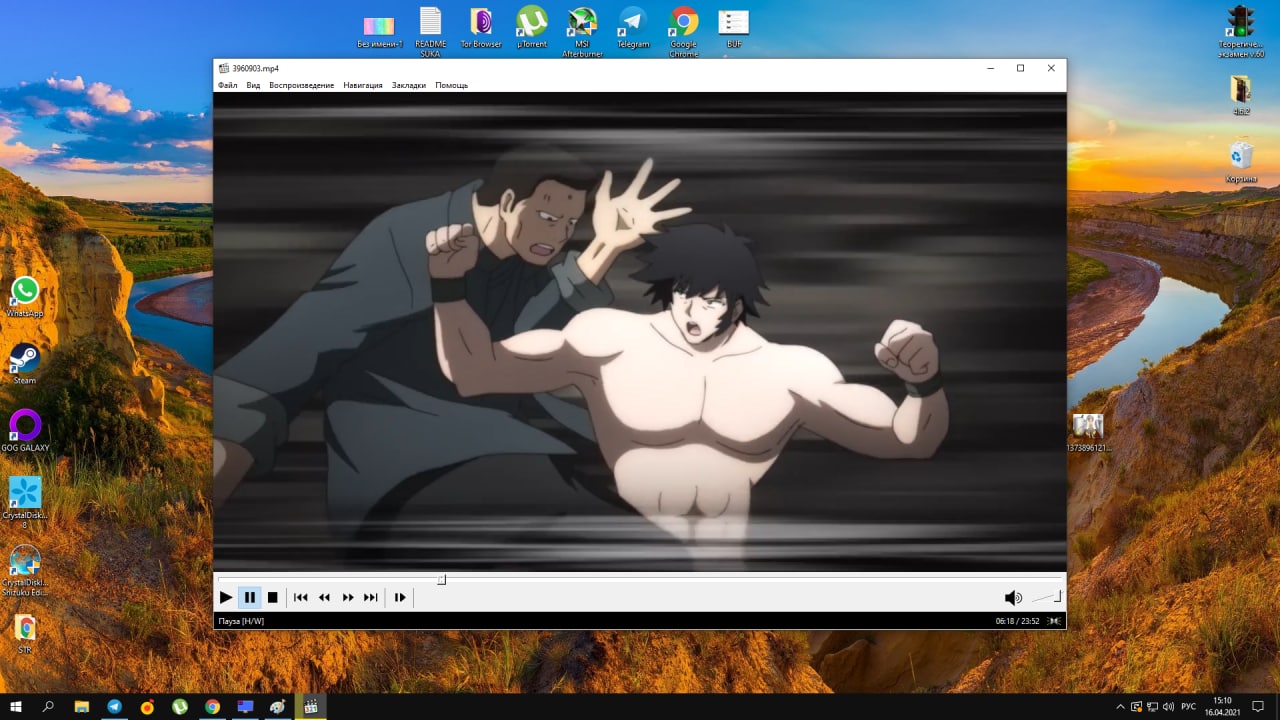This screenshot has width=1280, height=720.
Task: Click the highlighted Pause button
Action: click(x=249, y=597)
